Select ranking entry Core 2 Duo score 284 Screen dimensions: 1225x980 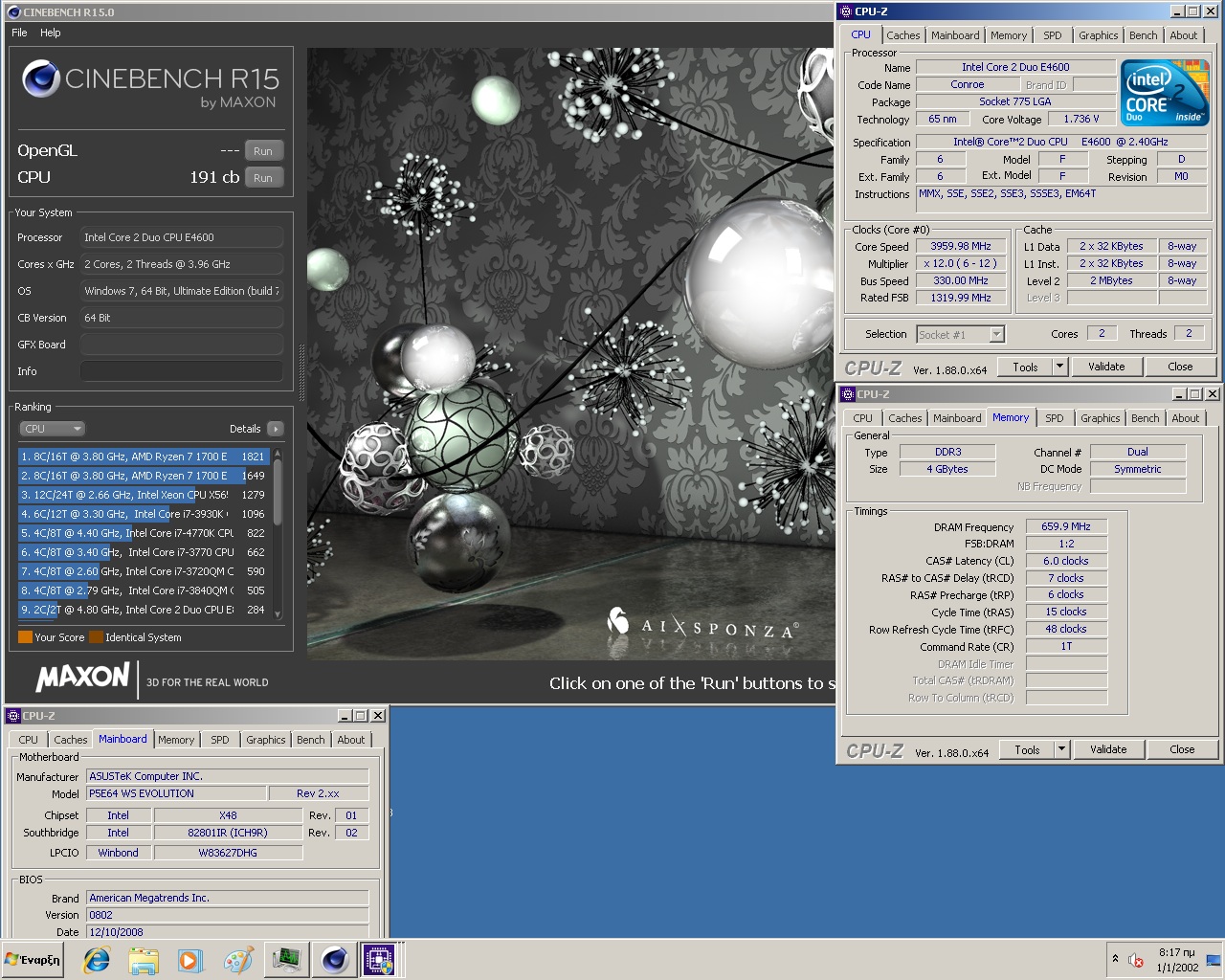coord(144,610)
